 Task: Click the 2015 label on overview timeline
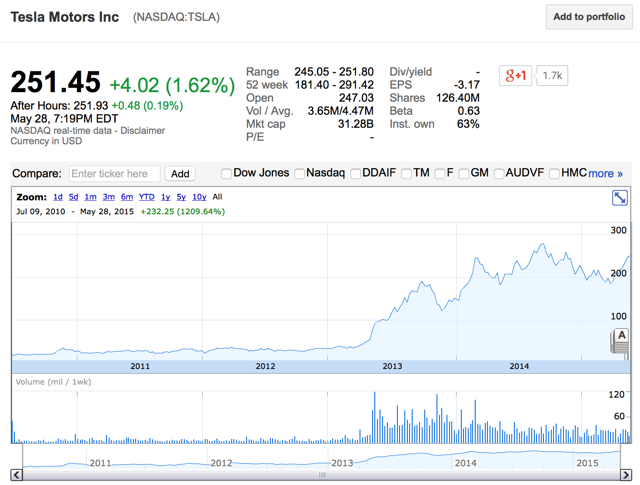coord(587,463)
